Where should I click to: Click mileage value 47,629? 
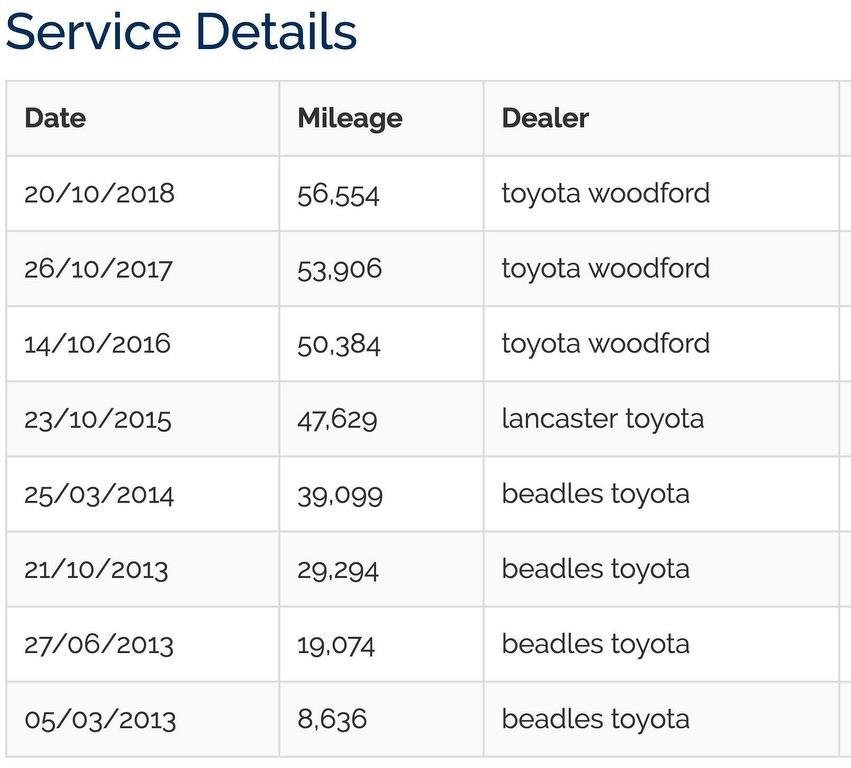coord(337,420)
